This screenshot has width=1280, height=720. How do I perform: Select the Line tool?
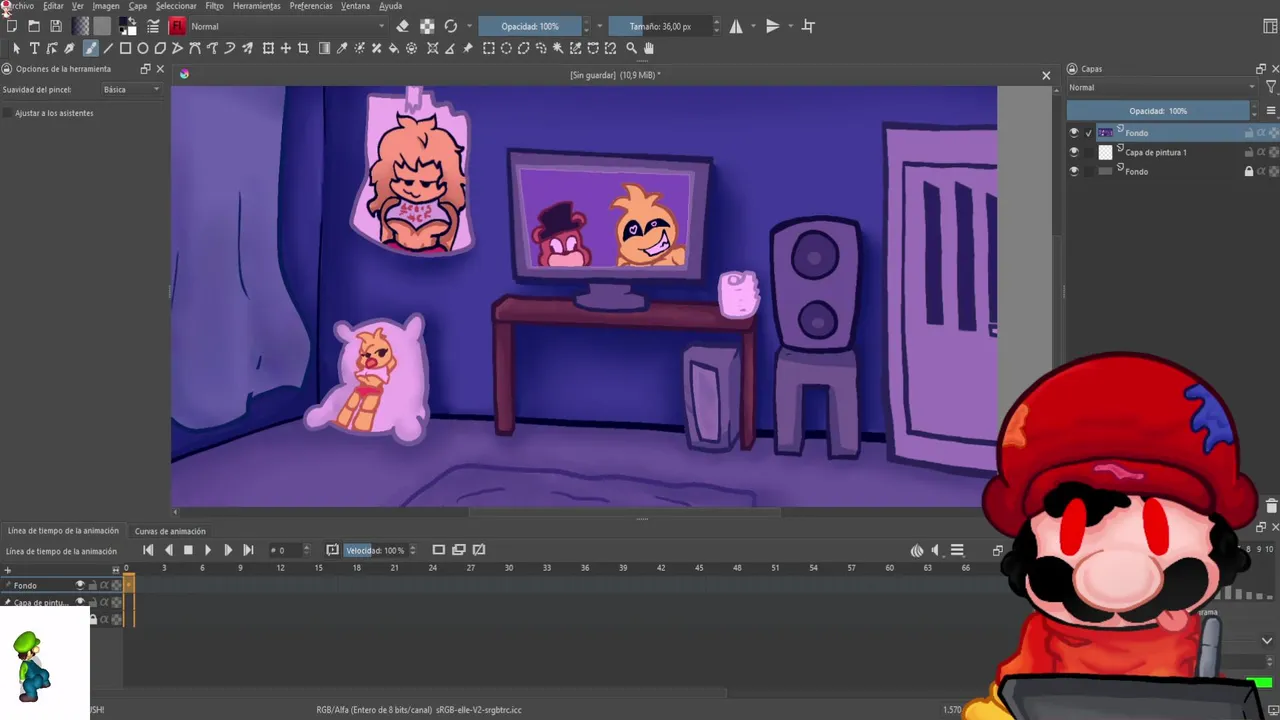coord(108,48)
